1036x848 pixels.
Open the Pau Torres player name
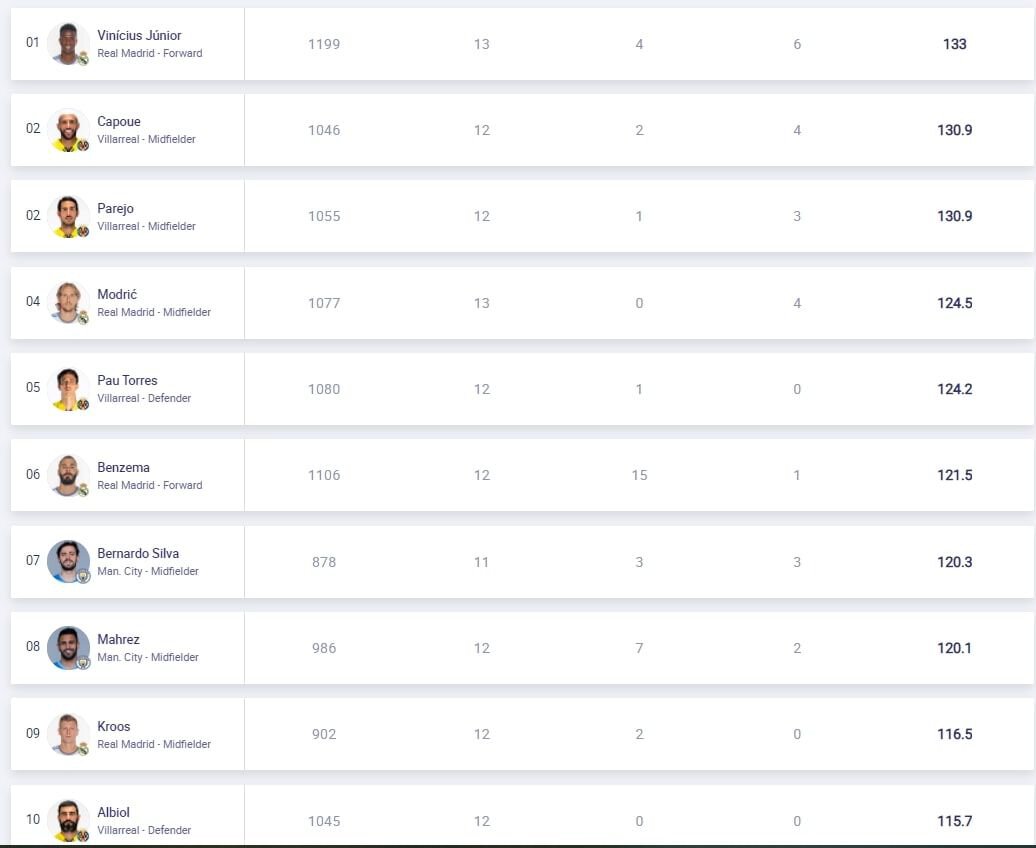click(128, 380)
